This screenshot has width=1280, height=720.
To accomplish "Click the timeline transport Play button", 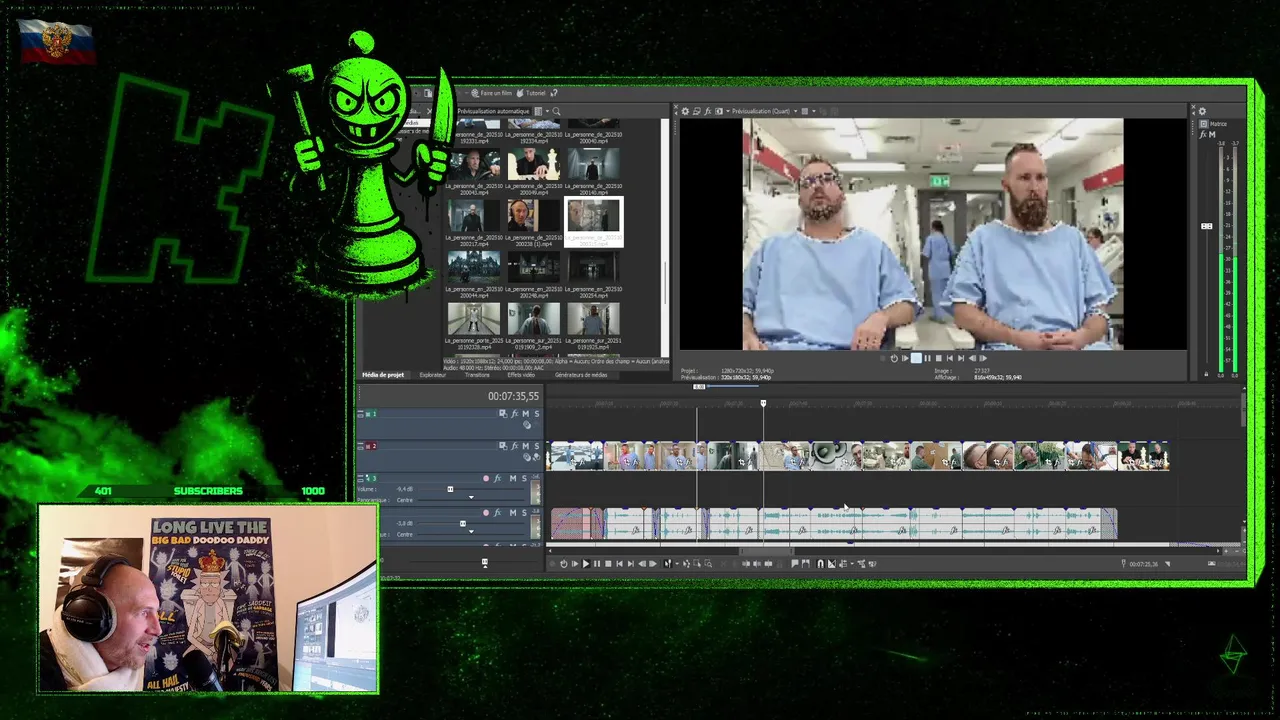I will [x=586, y=563].
